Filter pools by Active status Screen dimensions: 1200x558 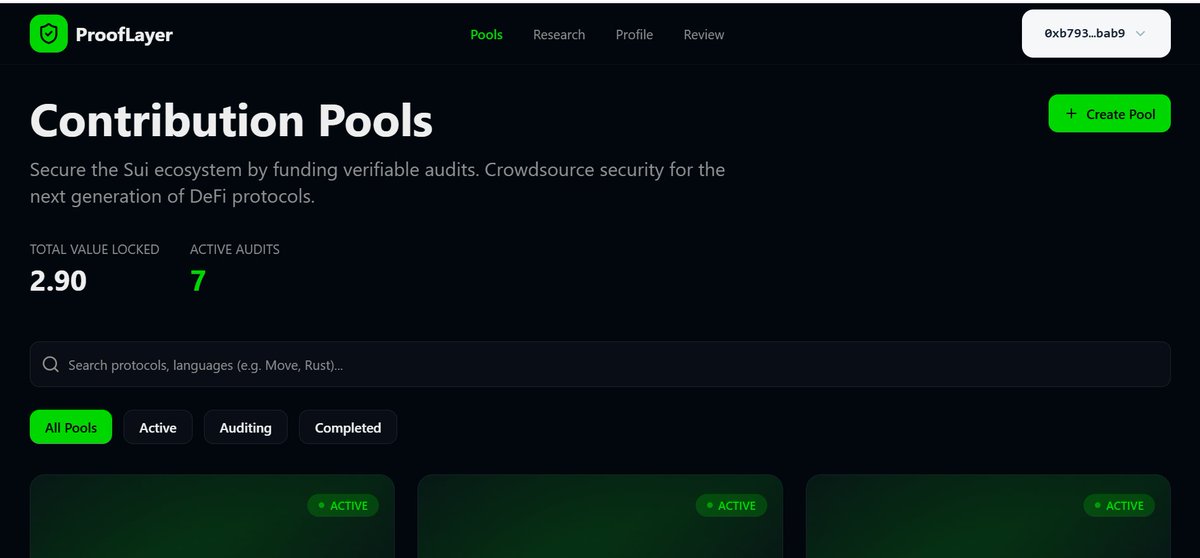[x=158, y=427]
